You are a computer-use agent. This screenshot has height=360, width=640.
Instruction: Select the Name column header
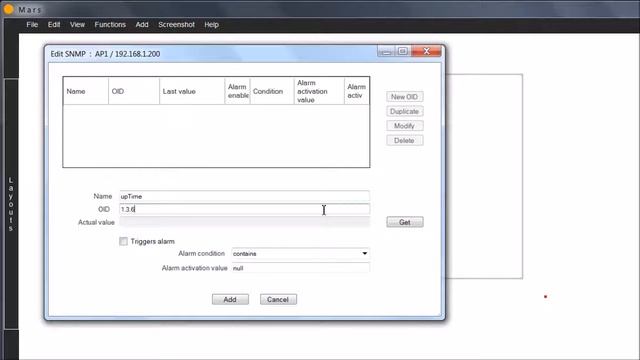[x=86, y=91]
